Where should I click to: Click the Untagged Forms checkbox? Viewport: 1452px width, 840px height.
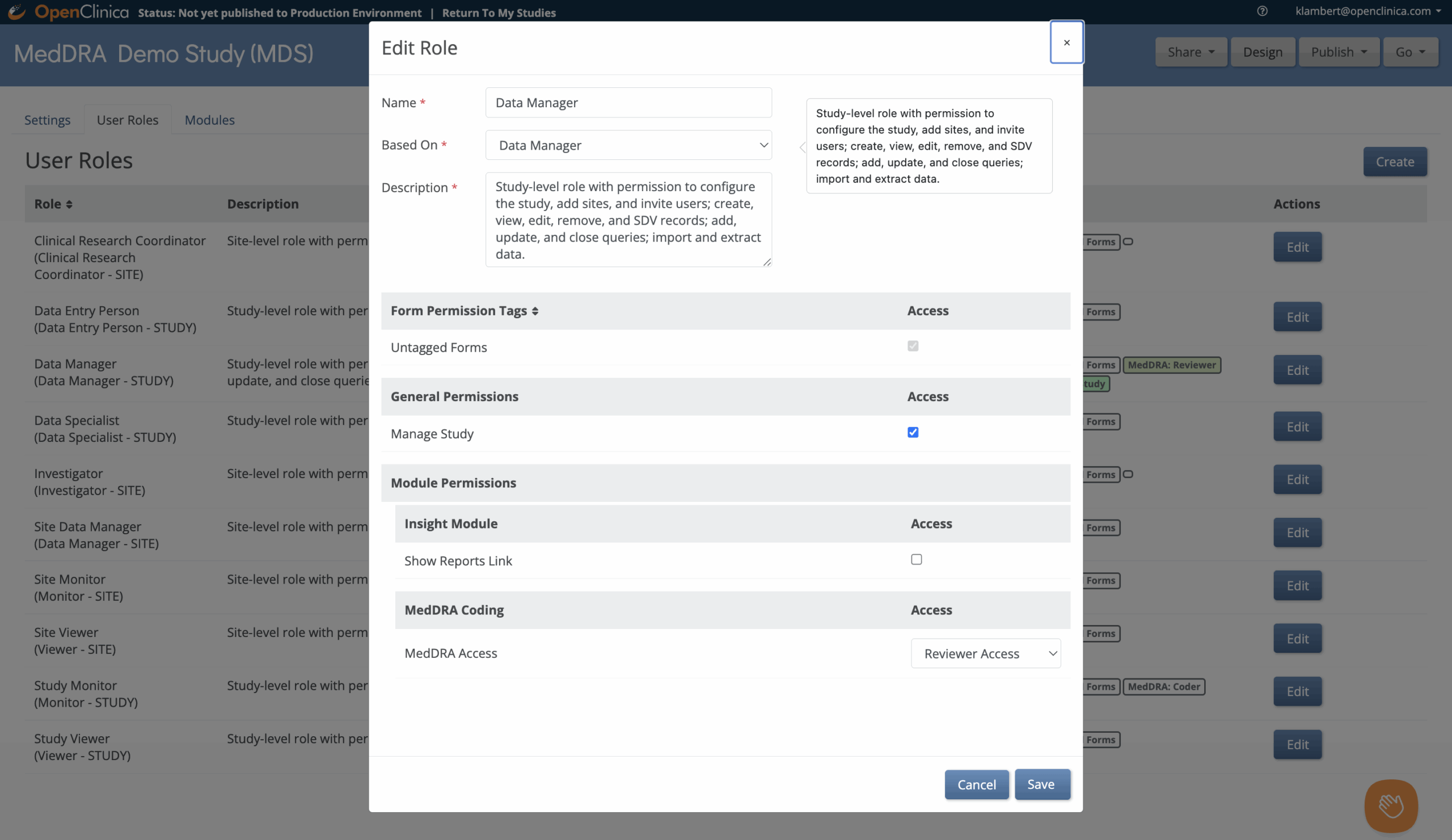click(x=913, y=346)
